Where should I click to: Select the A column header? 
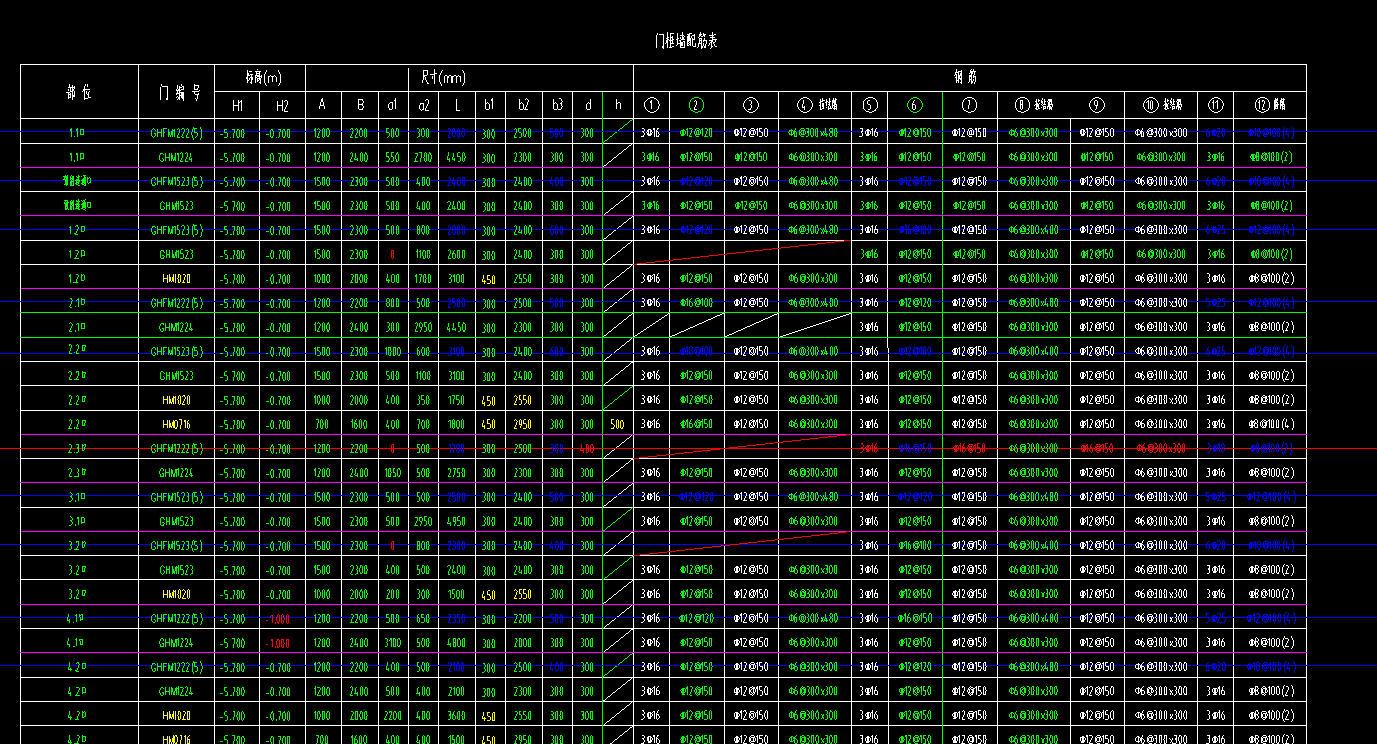(x=321, y=105)
